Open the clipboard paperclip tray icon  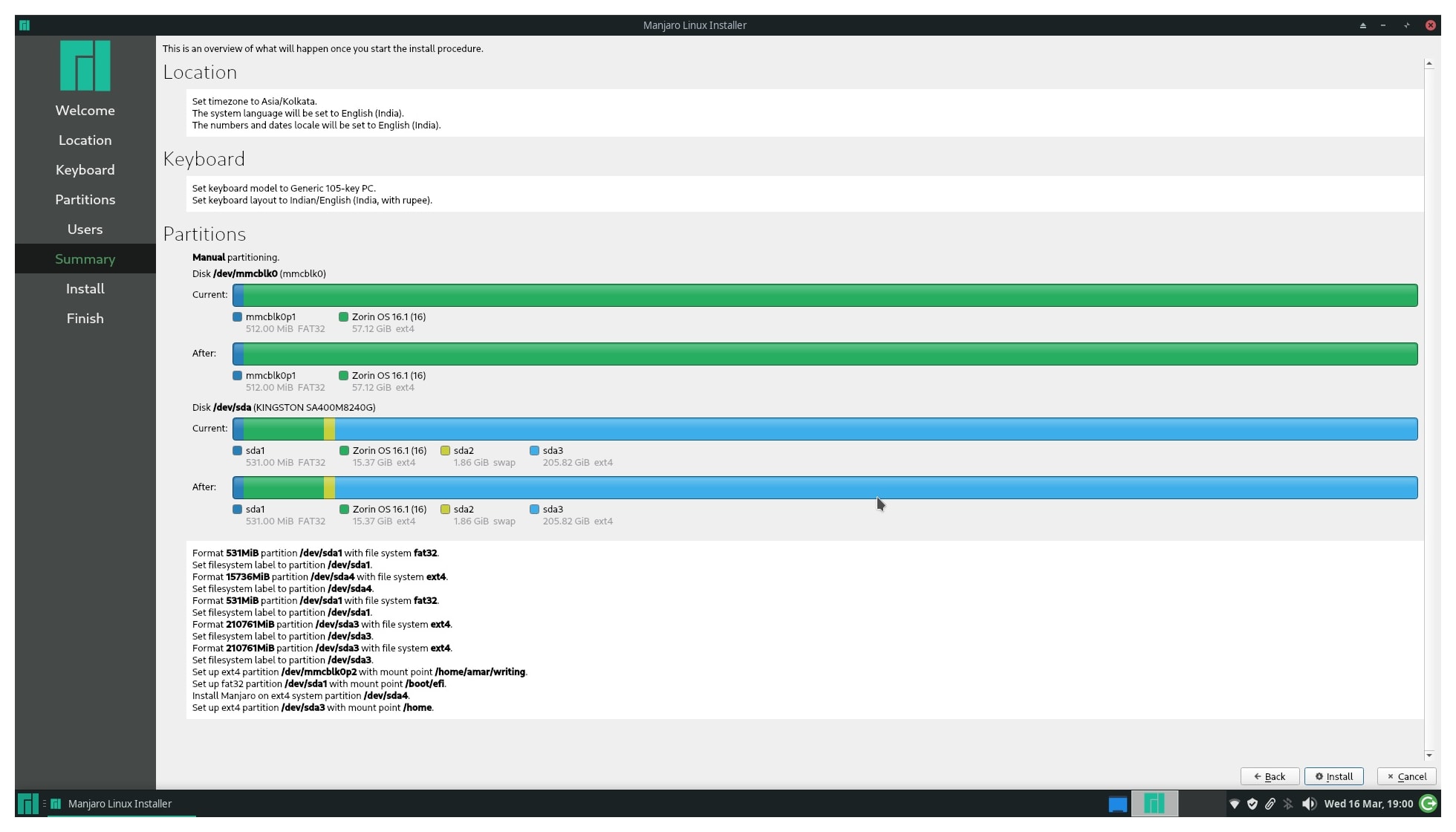click(1270, 804)
